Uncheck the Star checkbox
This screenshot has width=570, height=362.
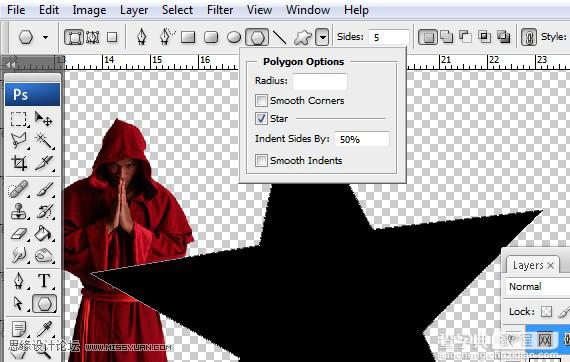click(x=261, y=118)
